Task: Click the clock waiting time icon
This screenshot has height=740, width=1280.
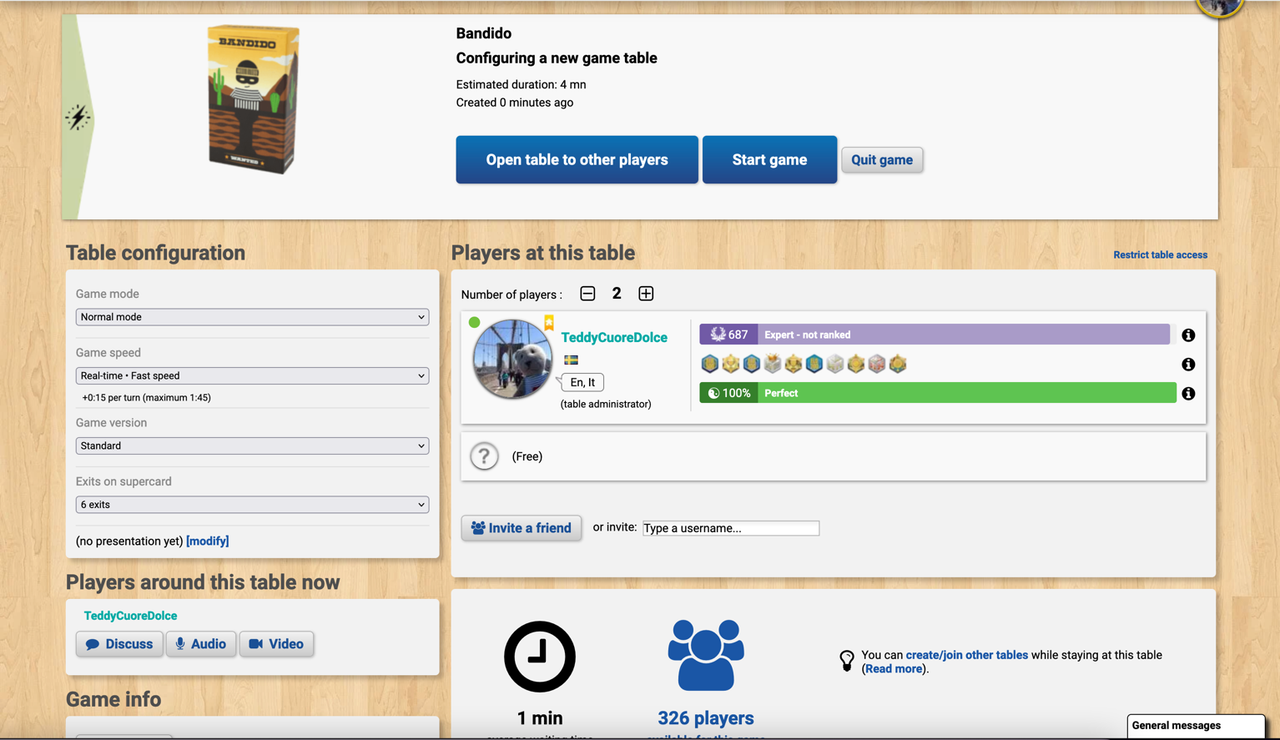Action: [540, 657]
